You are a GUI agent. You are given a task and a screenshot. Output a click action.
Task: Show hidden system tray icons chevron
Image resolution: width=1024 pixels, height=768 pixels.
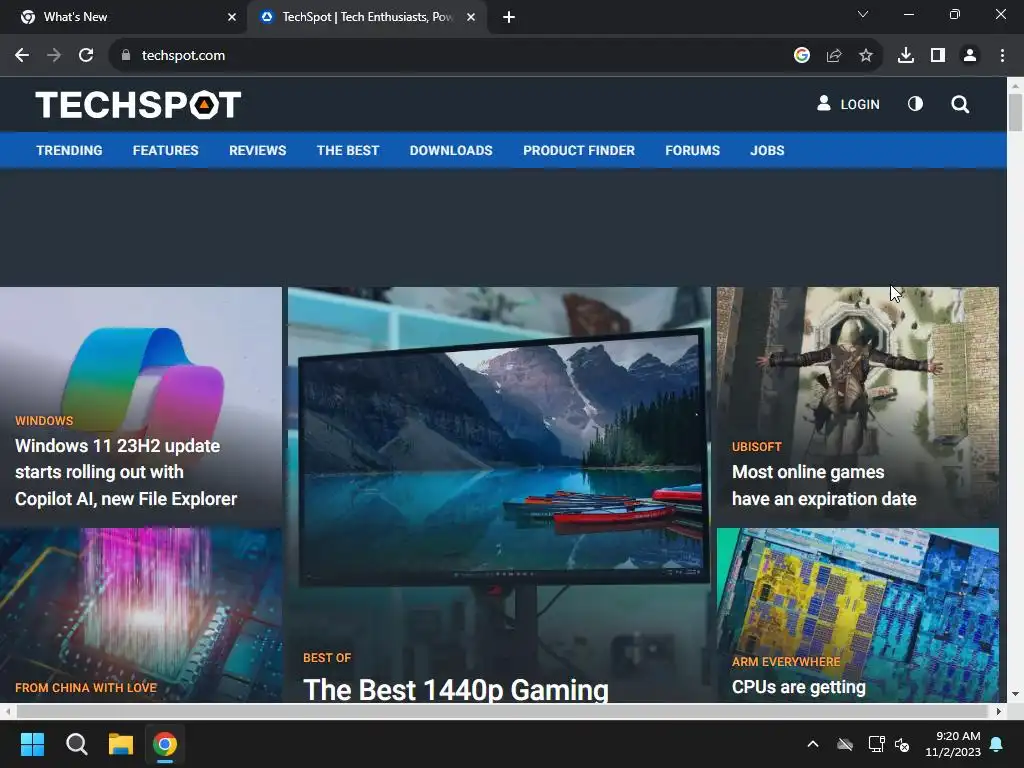coord(812,744)
